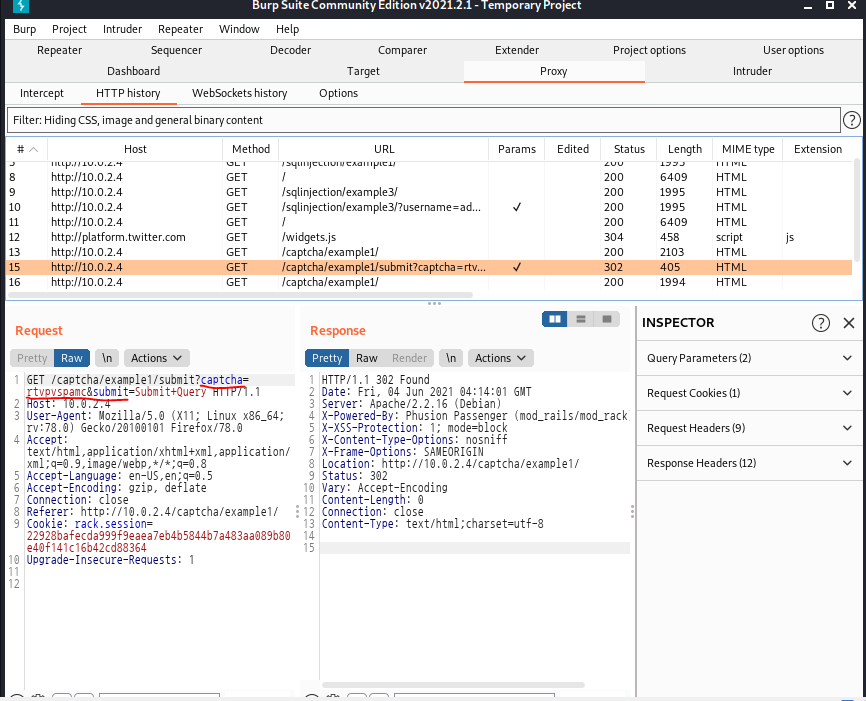Switch Response view to Raw
This screenshot has width=866, height=701.
(367, 358)
